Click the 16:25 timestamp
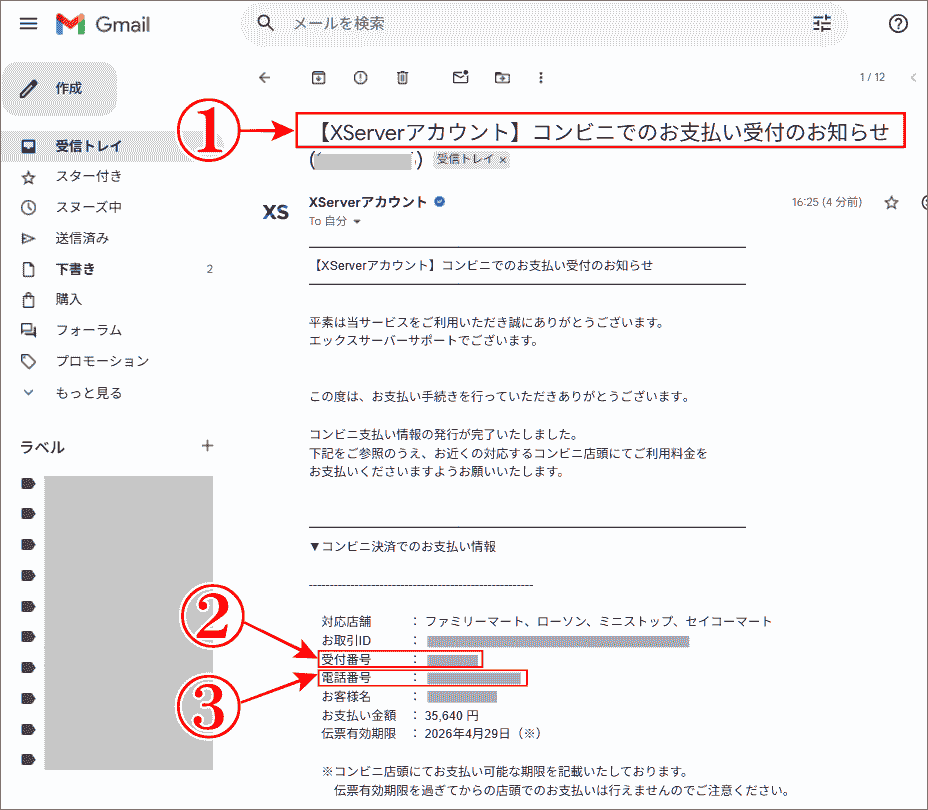Image resolution: width=928 pixels, height=810 pixels. [x=827, y=202]
